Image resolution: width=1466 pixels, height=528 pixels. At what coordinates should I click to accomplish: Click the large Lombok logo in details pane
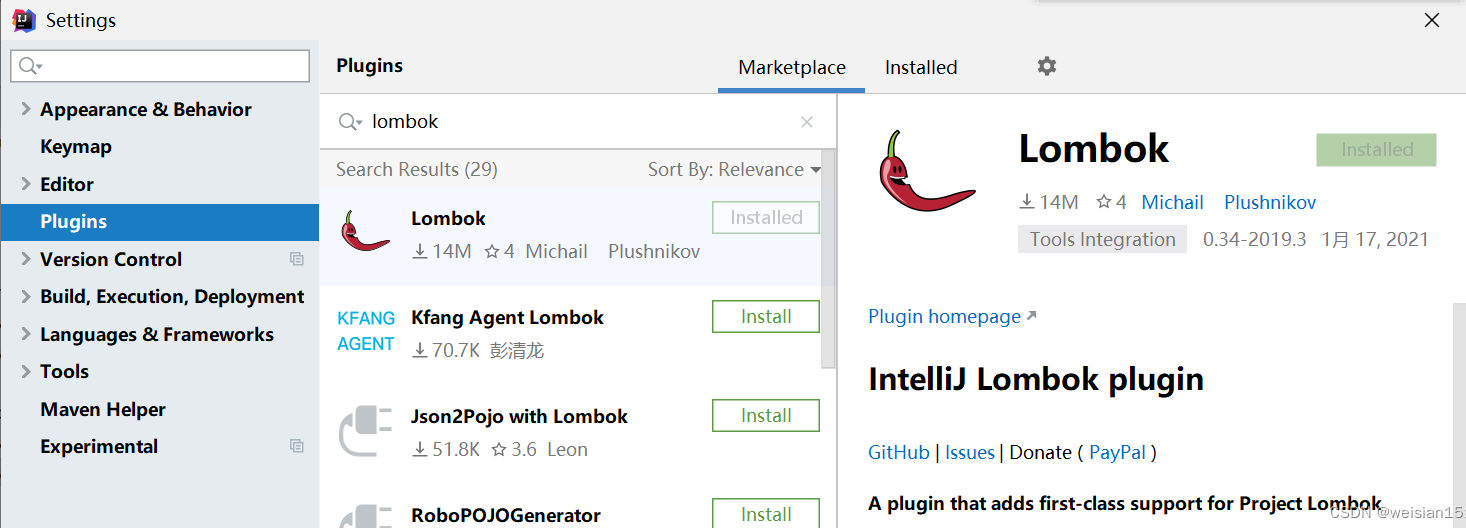(x=926, y=171)
